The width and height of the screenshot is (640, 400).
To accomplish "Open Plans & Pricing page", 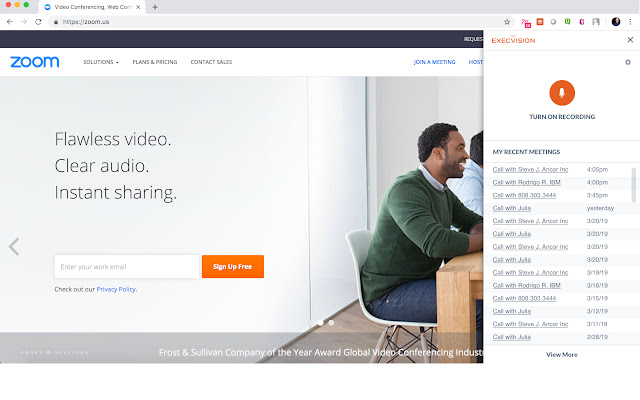I will 155,62.
